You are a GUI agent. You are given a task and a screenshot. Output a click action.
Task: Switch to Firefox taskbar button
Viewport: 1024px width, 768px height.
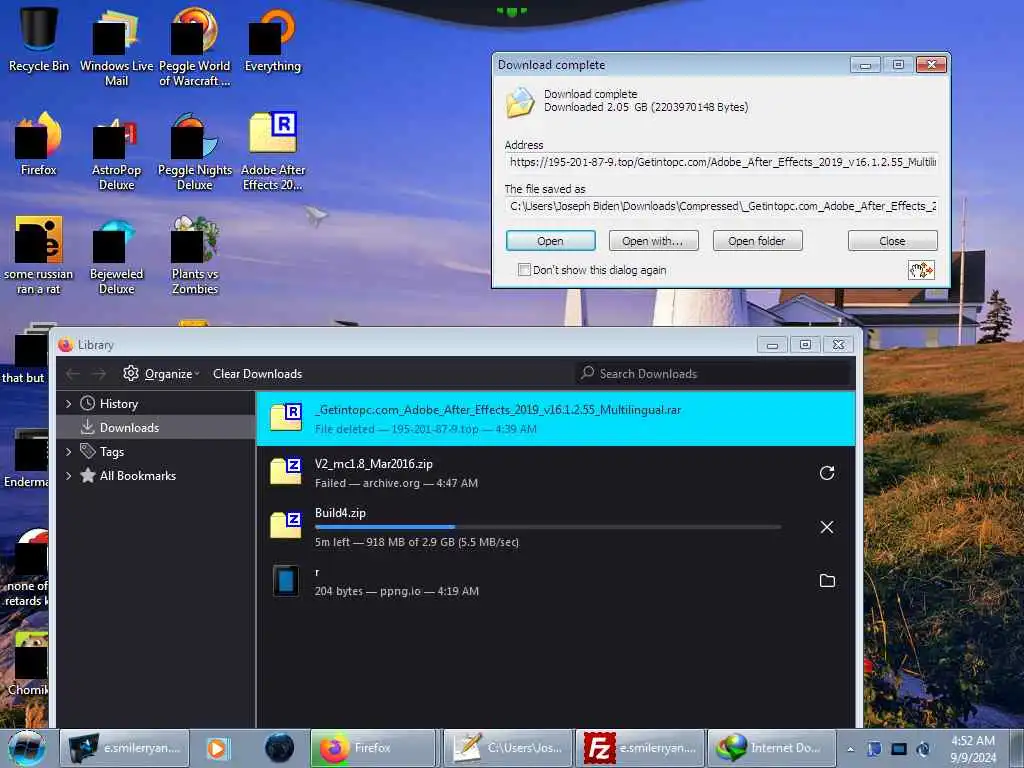pos(373,748)
